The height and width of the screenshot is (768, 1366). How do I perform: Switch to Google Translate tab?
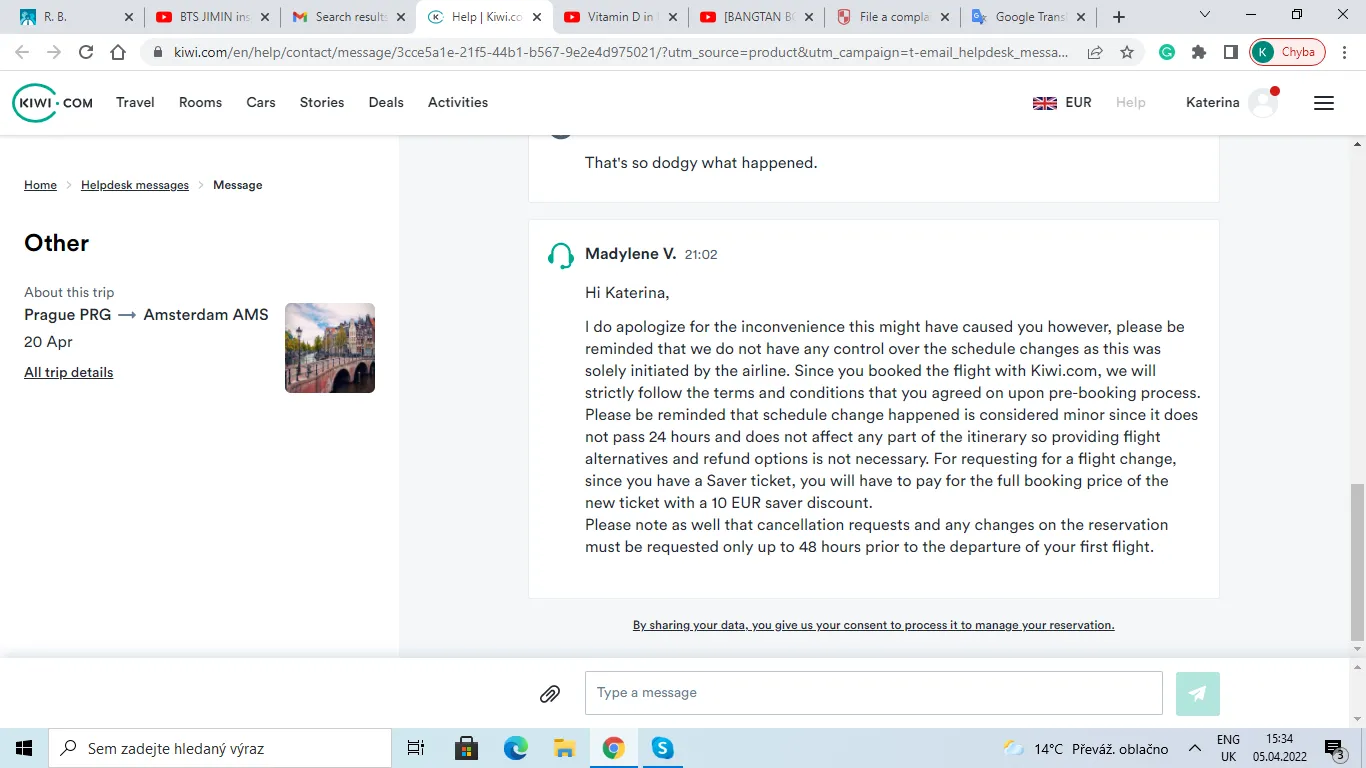[x=1028, y=17]
